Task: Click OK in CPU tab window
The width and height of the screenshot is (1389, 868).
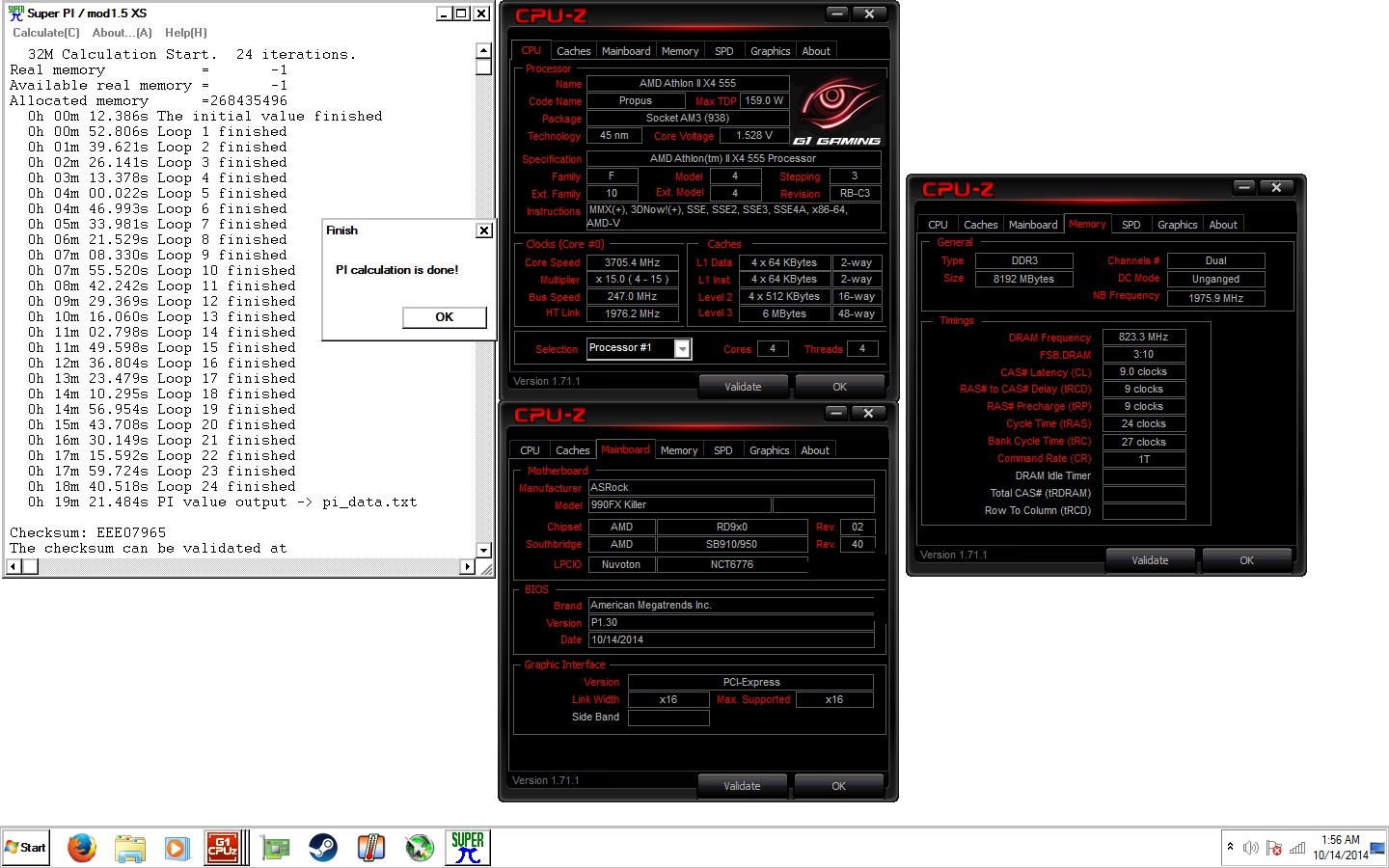Action: click(x=839, y=387)
